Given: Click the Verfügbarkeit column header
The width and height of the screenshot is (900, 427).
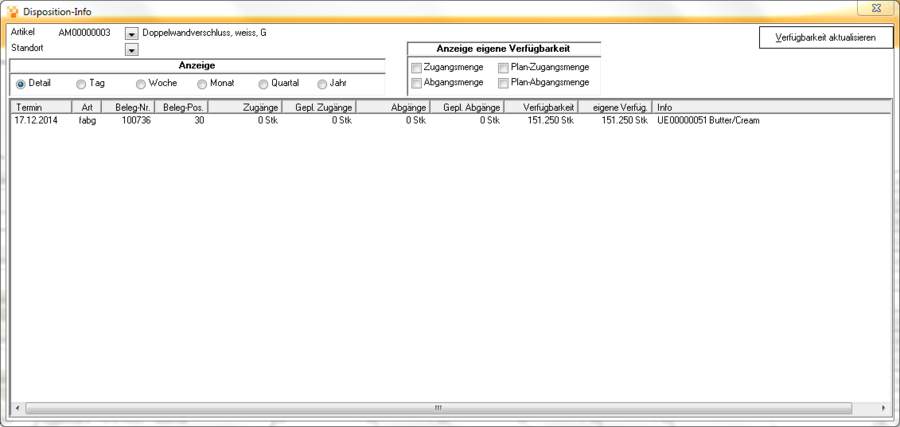Looking at the screenshot, I should click(x=541, y=107).
